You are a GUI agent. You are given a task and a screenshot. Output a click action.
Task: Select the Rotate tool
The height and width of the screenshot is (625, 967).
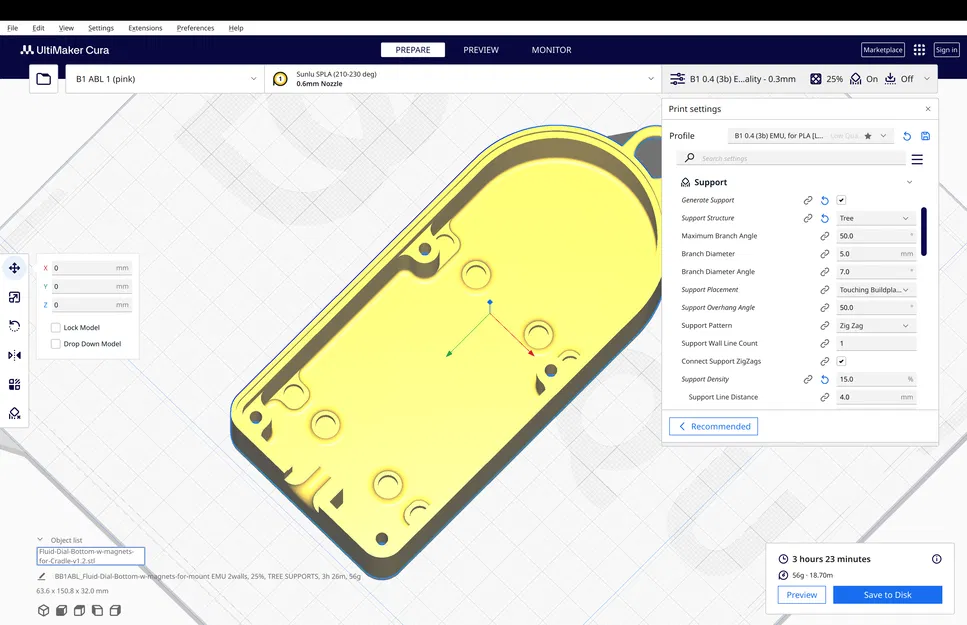pyautogui.click(x=15, y=326)
